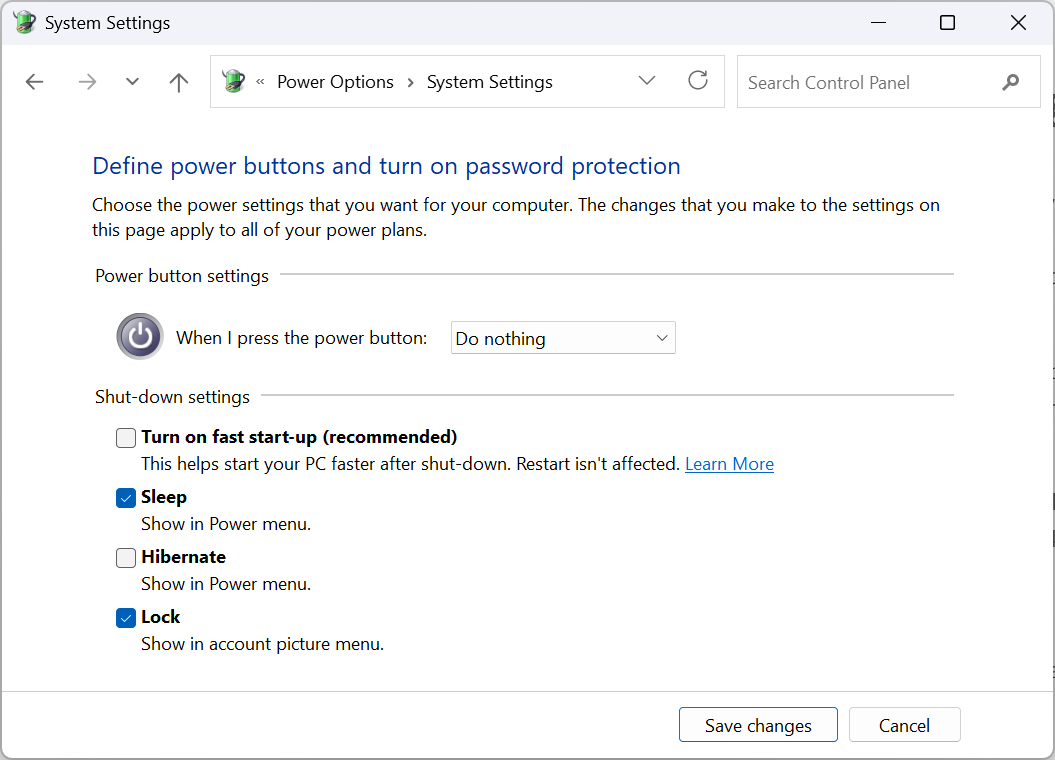Screen dimensions: 1055x760
Task: Uncheck the Sleep checkbox
Action: 126,497
